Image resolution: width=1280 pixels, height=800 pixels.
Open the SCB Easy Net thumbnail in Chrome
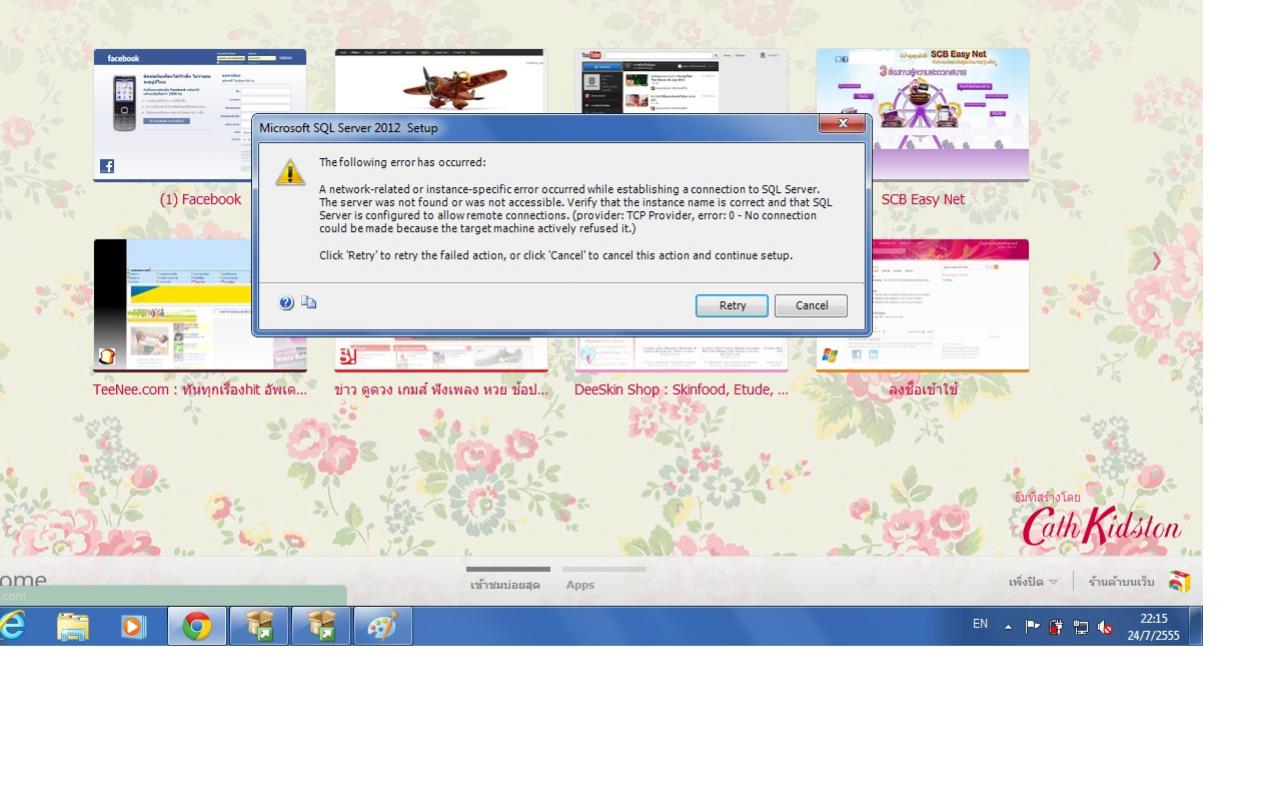pyautogui.click(x=922, y=114)
